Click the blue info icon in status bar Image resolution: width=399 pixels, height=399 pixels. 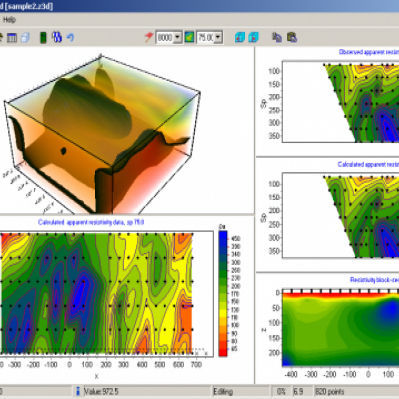pyautogui.click(x=78, y=391)
